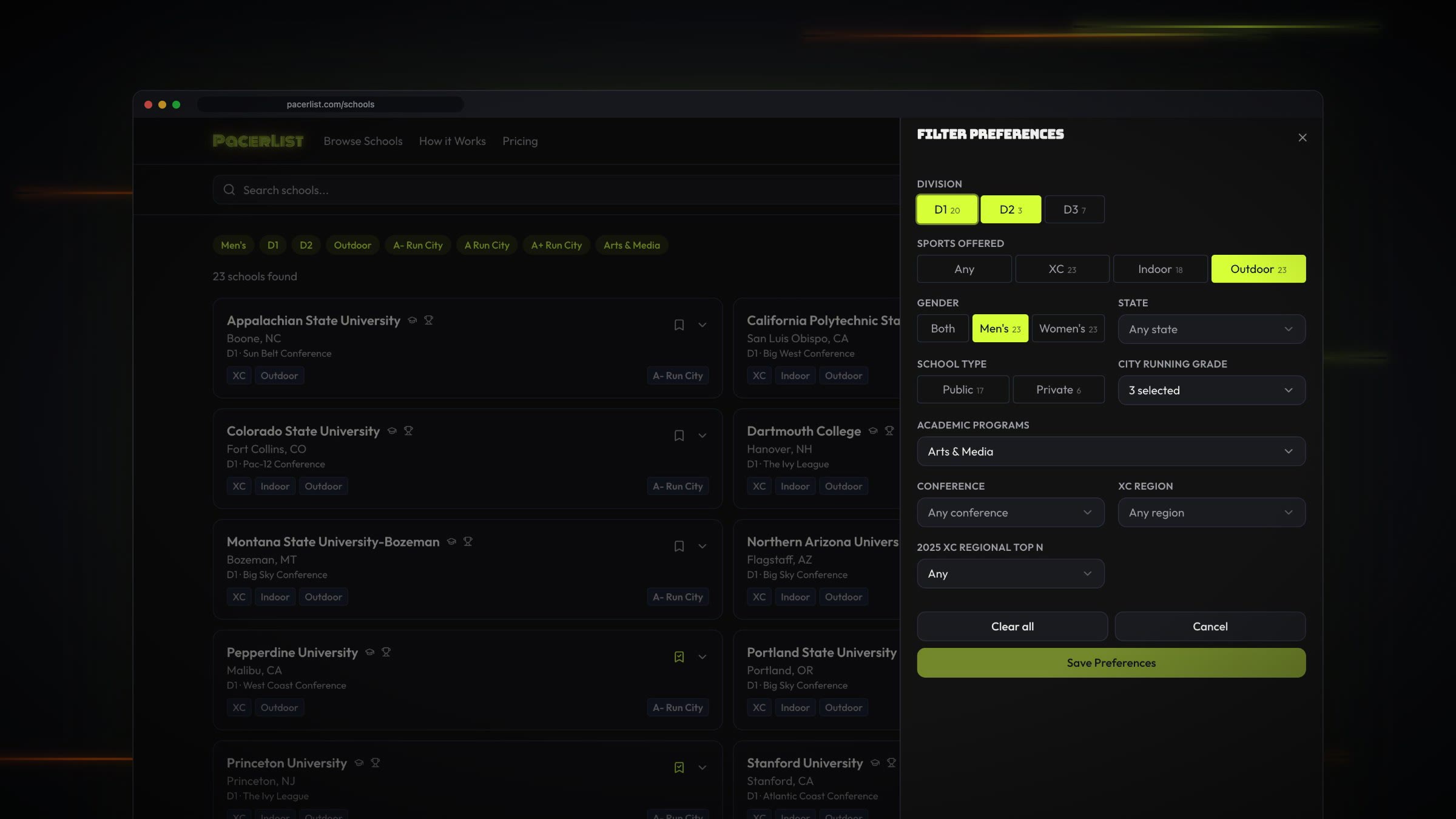Remove bookmark from Princeton University
The width and height of the screenshot is (1456, 819).
[x=679, y=767]
